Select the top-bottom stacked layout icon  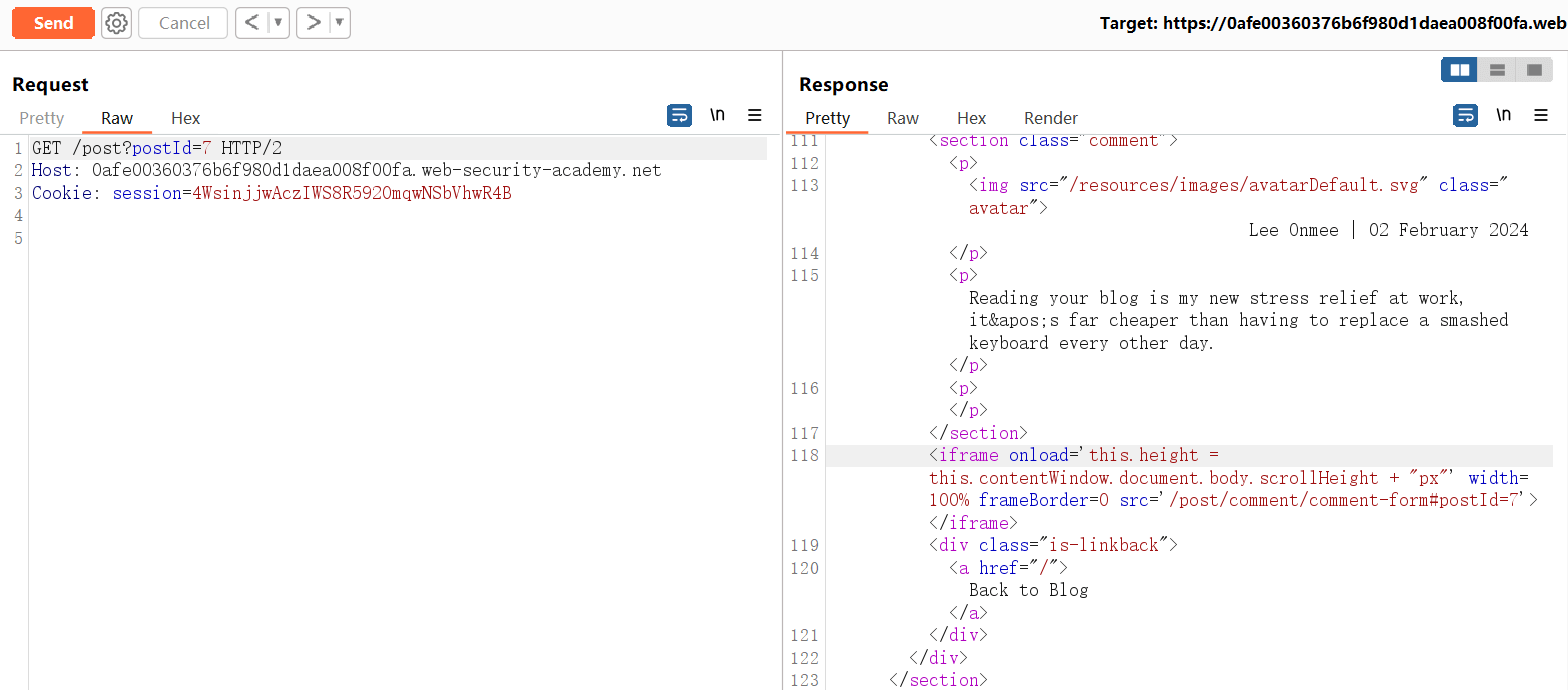1497,70
